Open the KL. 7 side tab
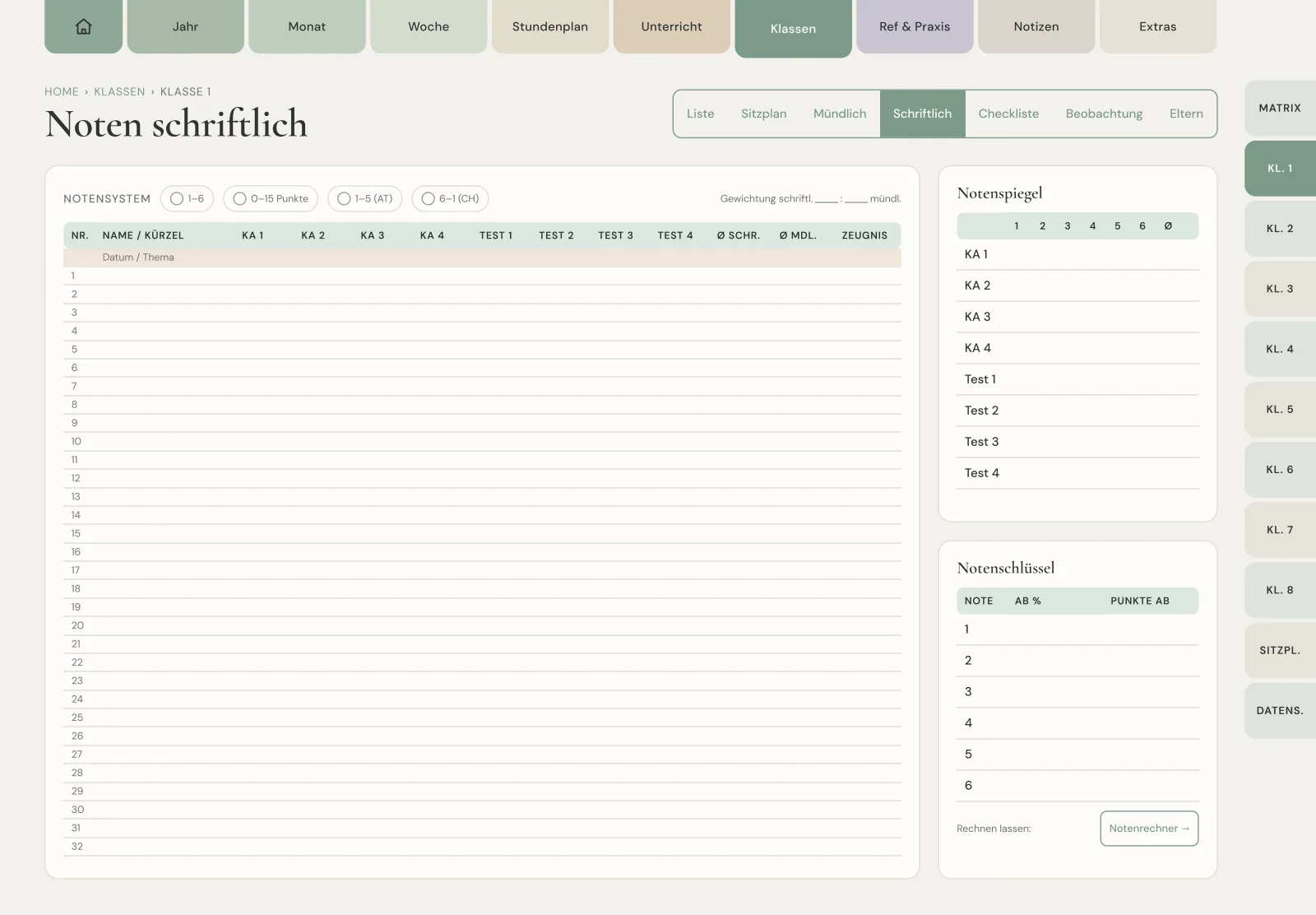 [1280, 529]
